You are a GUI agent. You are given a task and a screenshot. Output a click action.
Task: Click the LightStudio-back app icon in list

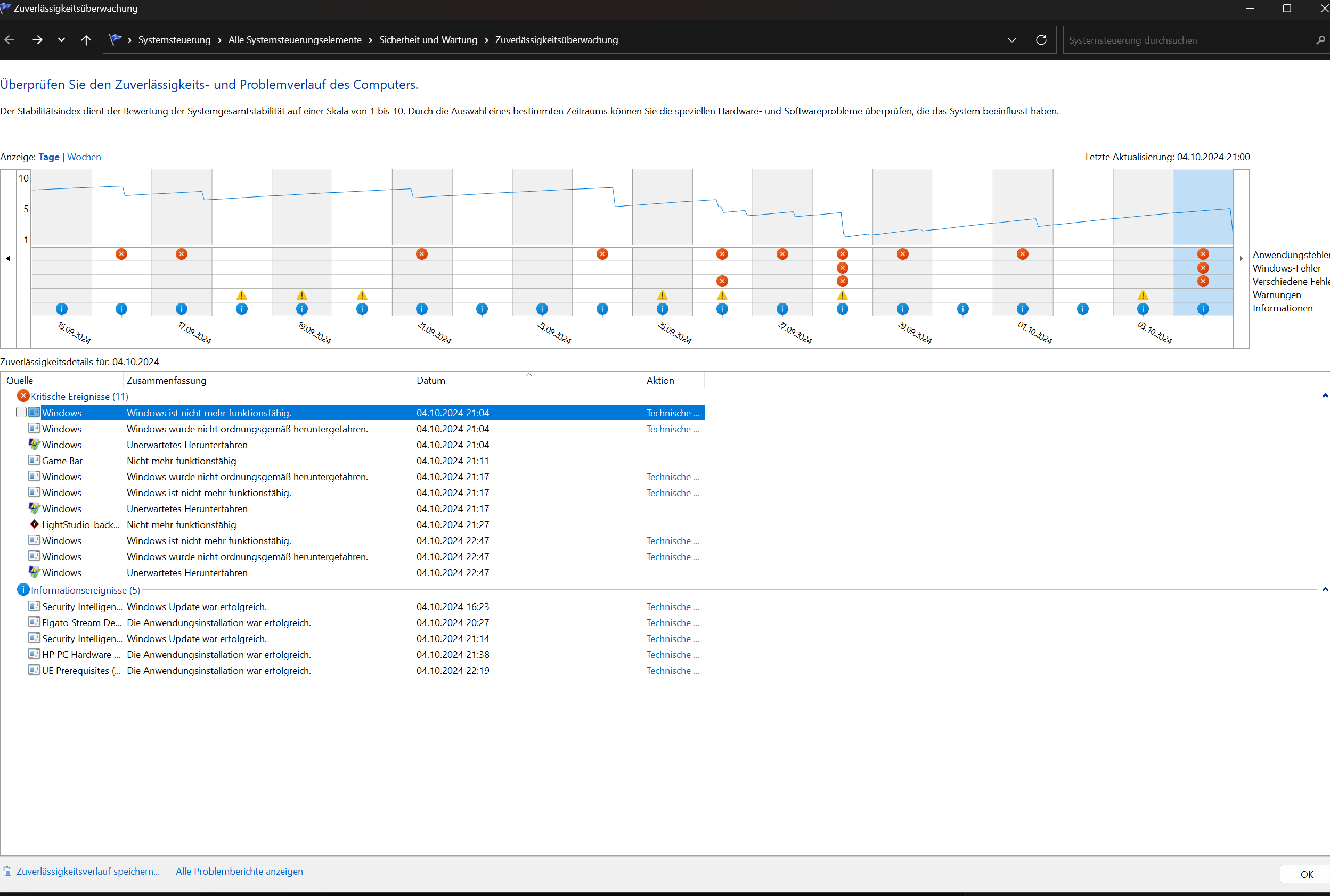pyautogui.click(x=34, y=524)
